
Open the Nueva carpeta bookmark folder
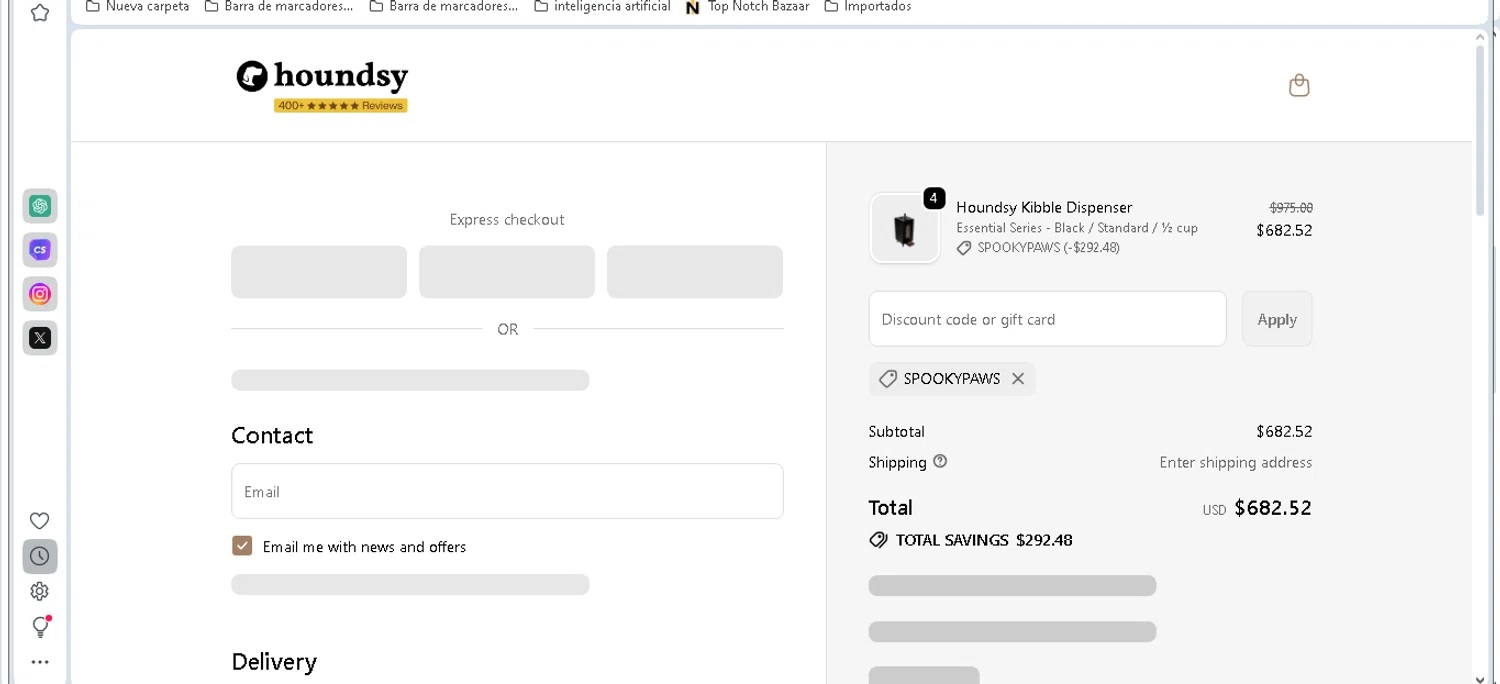tap(137, 7)
